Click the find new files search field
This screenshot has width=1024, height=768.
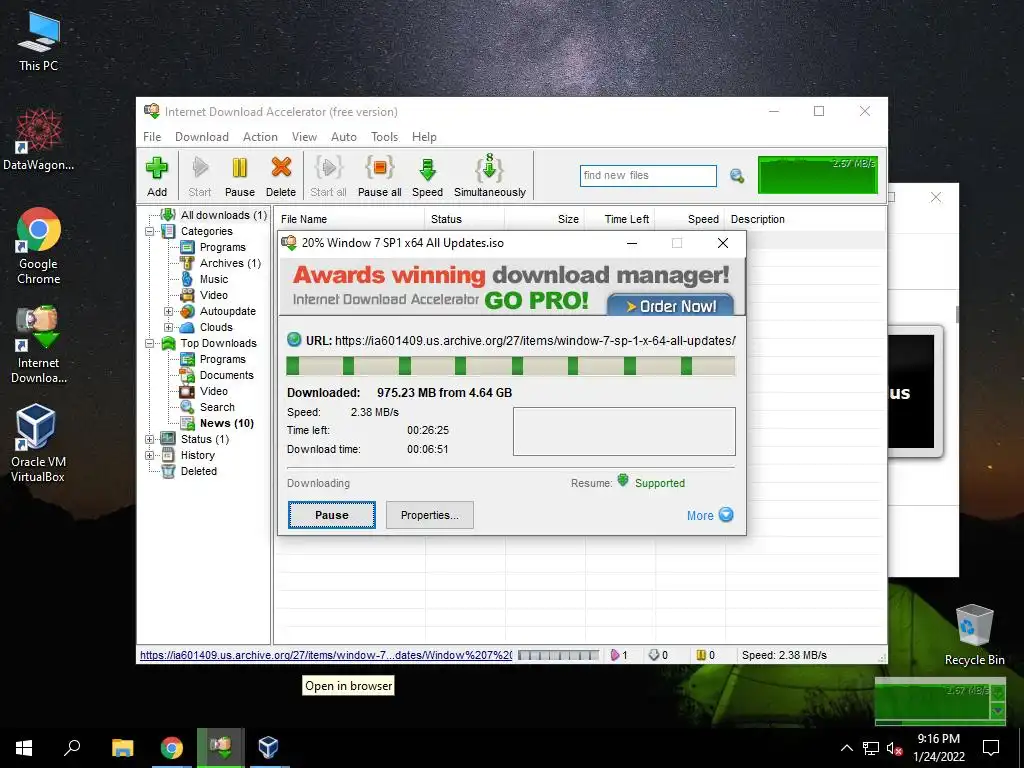click(x=648, y=176)
